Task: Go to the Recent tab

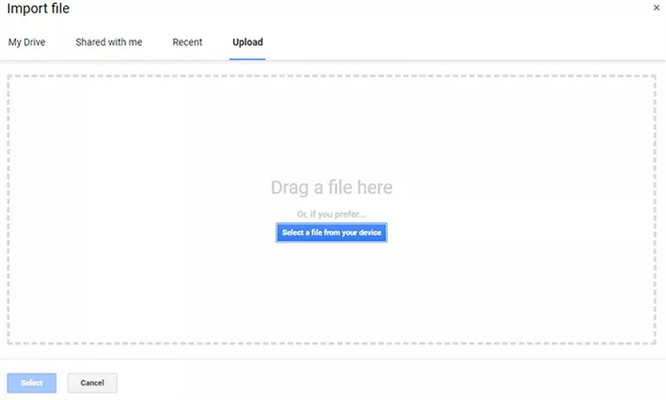Action: [187, 42]
